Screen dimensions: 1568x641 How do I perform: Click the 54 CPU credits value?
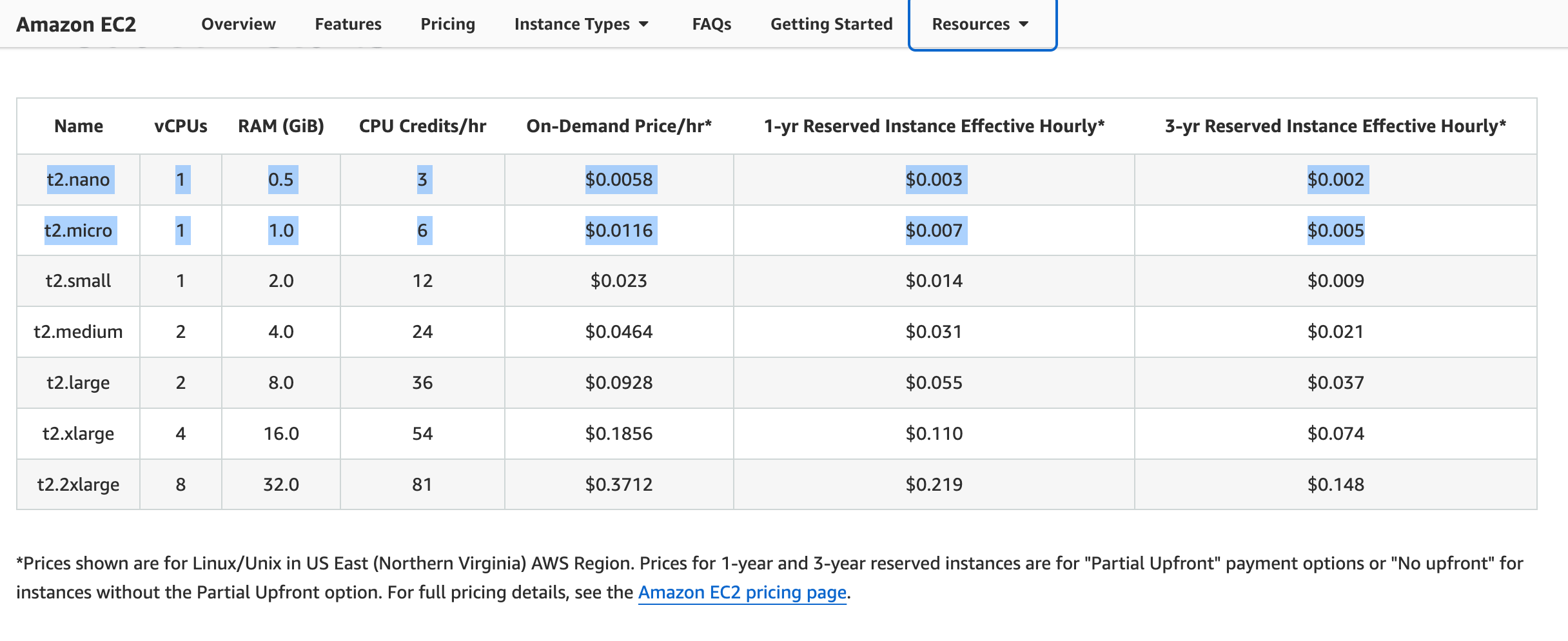[422, 433]
